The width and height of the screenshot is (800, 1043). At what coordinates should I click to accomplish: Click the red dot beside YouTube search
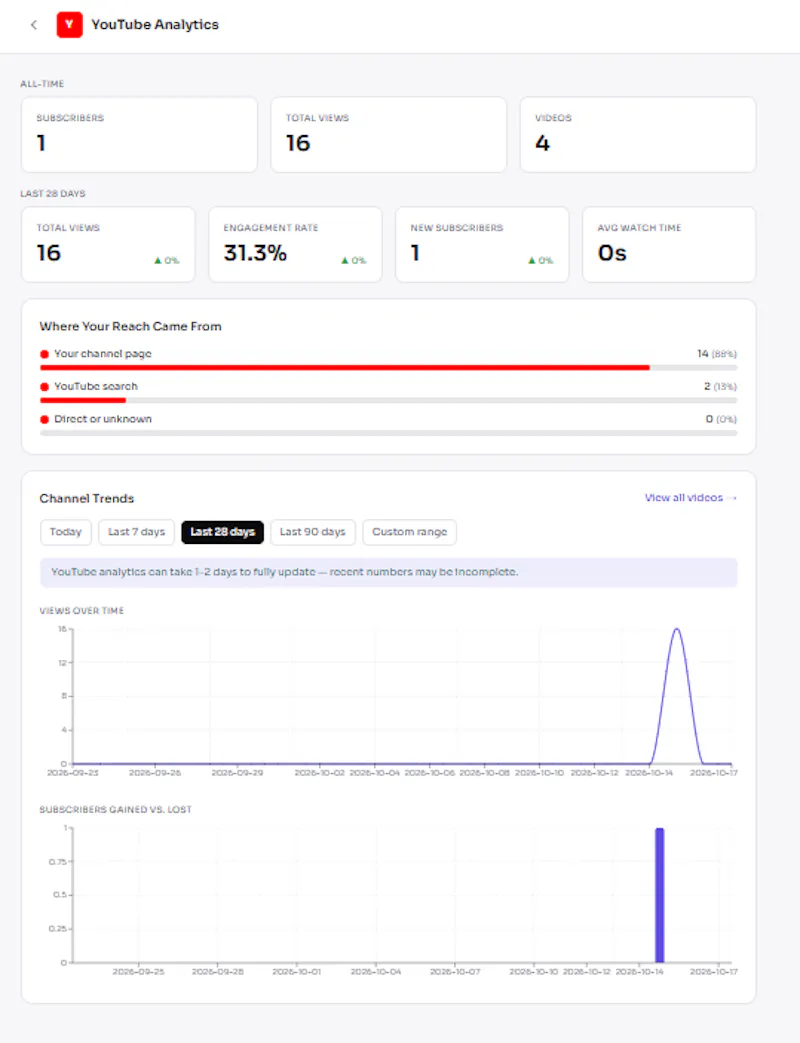[x=45, y=386]
